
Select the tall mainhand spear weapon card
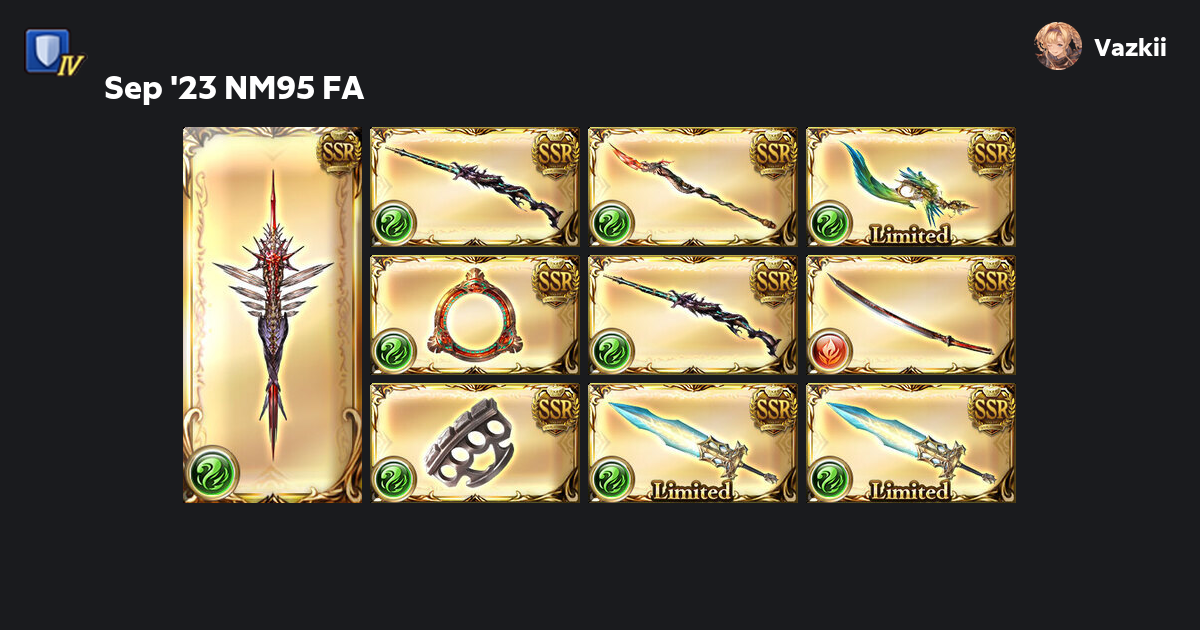(x=272, y=315)
